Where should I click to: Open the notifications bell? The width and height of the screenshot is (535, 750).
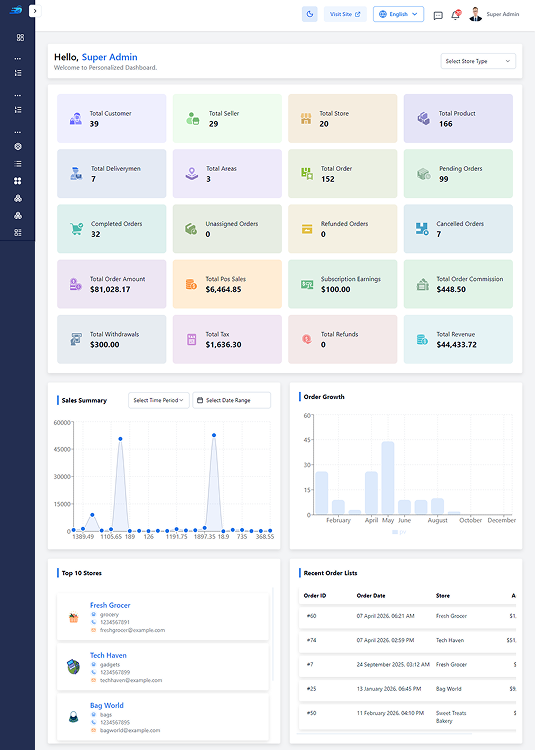point(456,15)
